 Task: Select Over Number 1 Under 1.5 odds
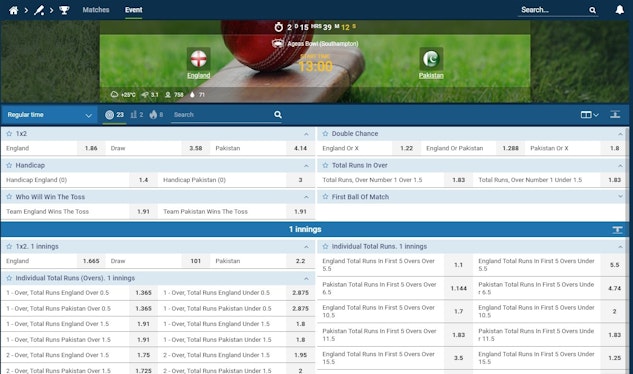pos(614,180)
